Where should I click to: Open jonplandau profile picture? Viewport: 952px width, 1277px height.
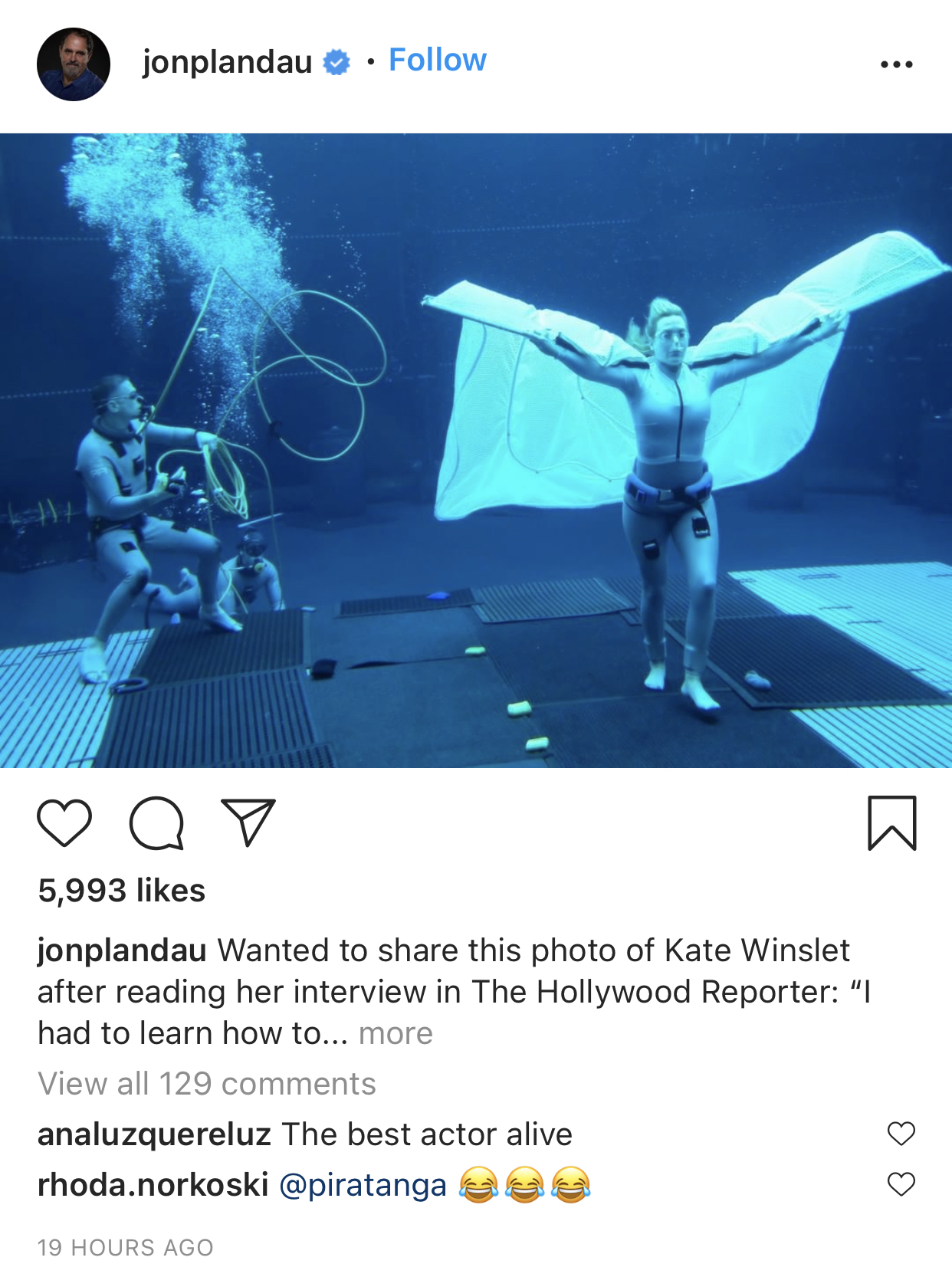coord(74,64)
